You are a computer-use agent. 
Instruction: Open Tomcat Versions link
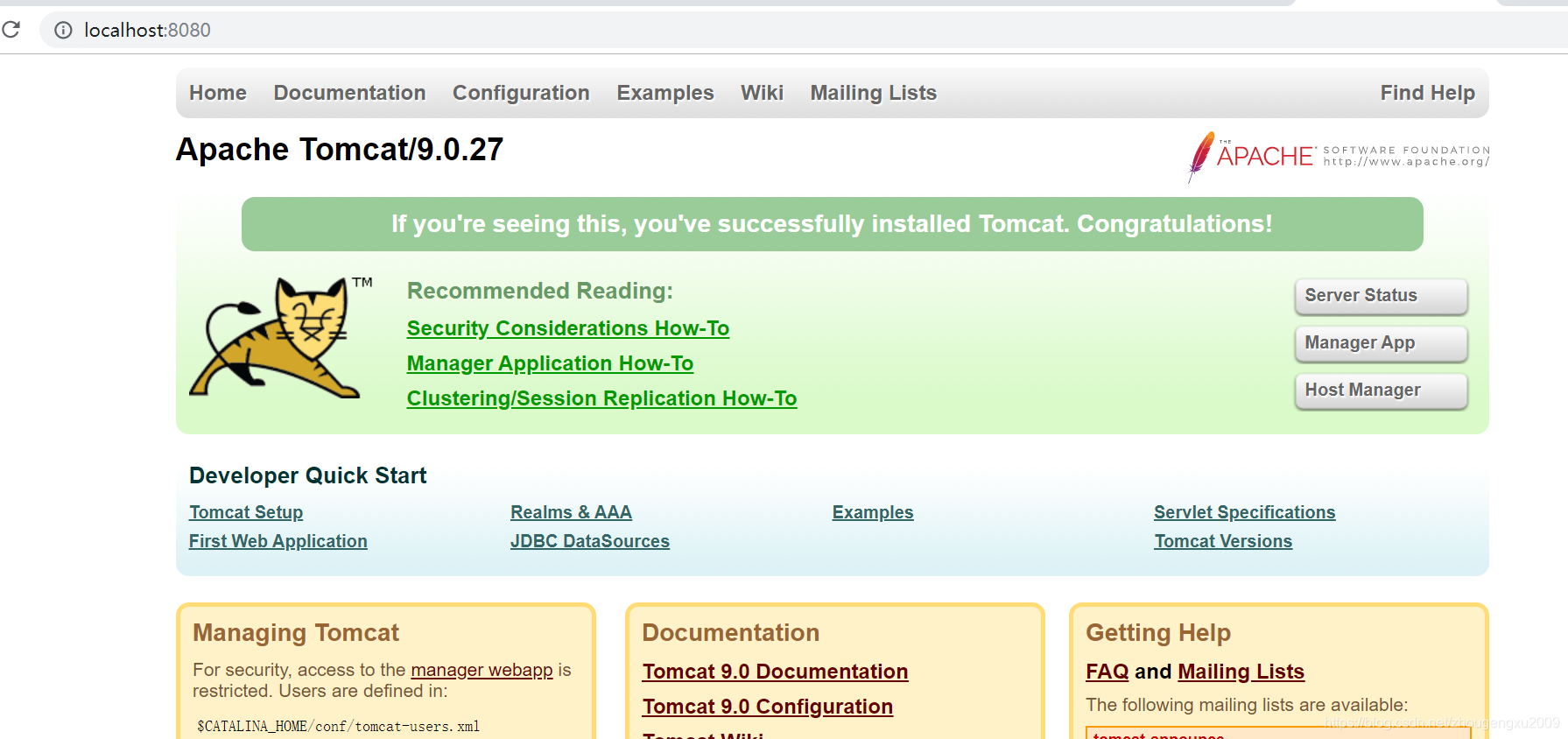coord(1223,541)
